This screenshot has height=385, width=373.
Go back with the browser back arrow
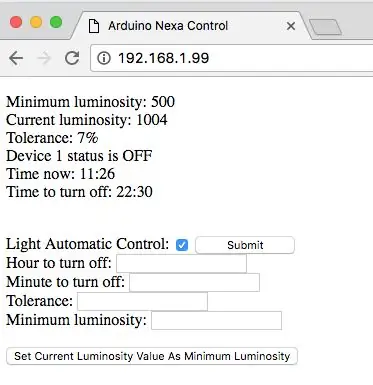pyautogui.click(x=16, y=58)
